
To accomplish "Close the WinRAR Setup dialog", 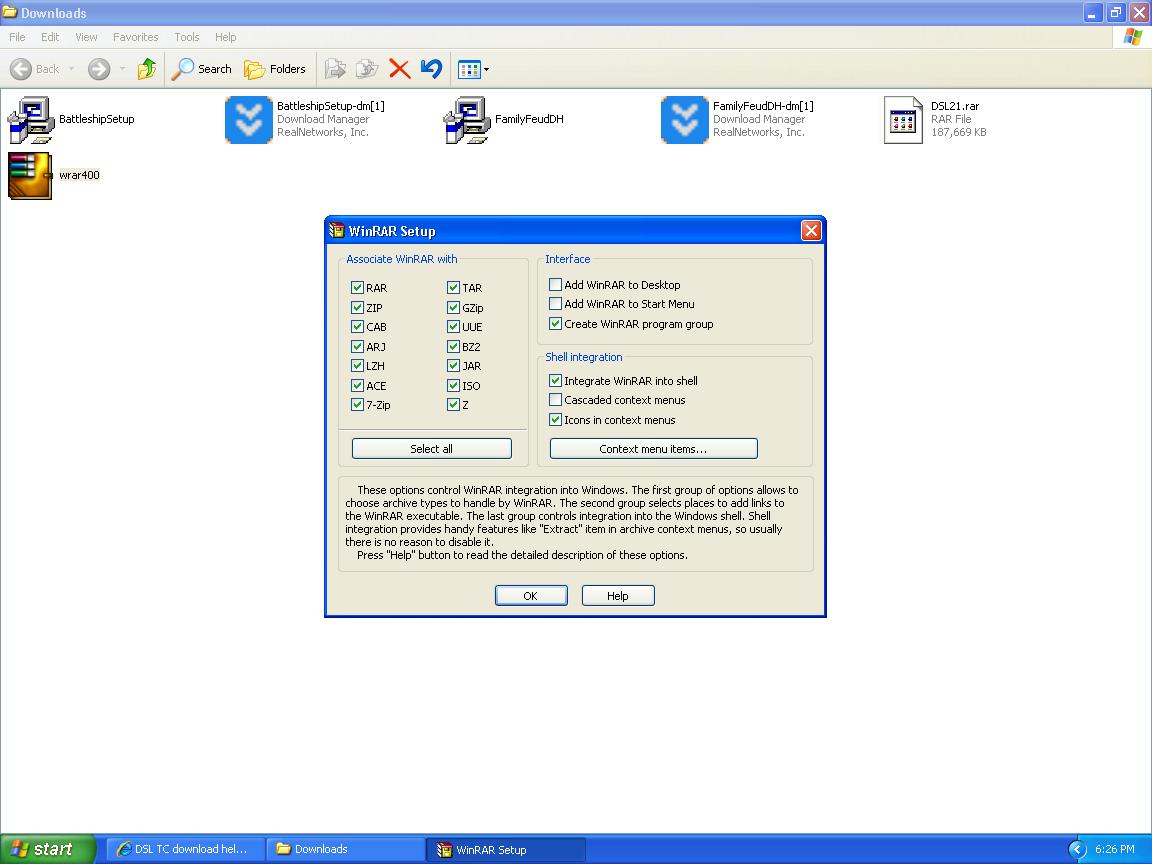I will pos(811,231).
